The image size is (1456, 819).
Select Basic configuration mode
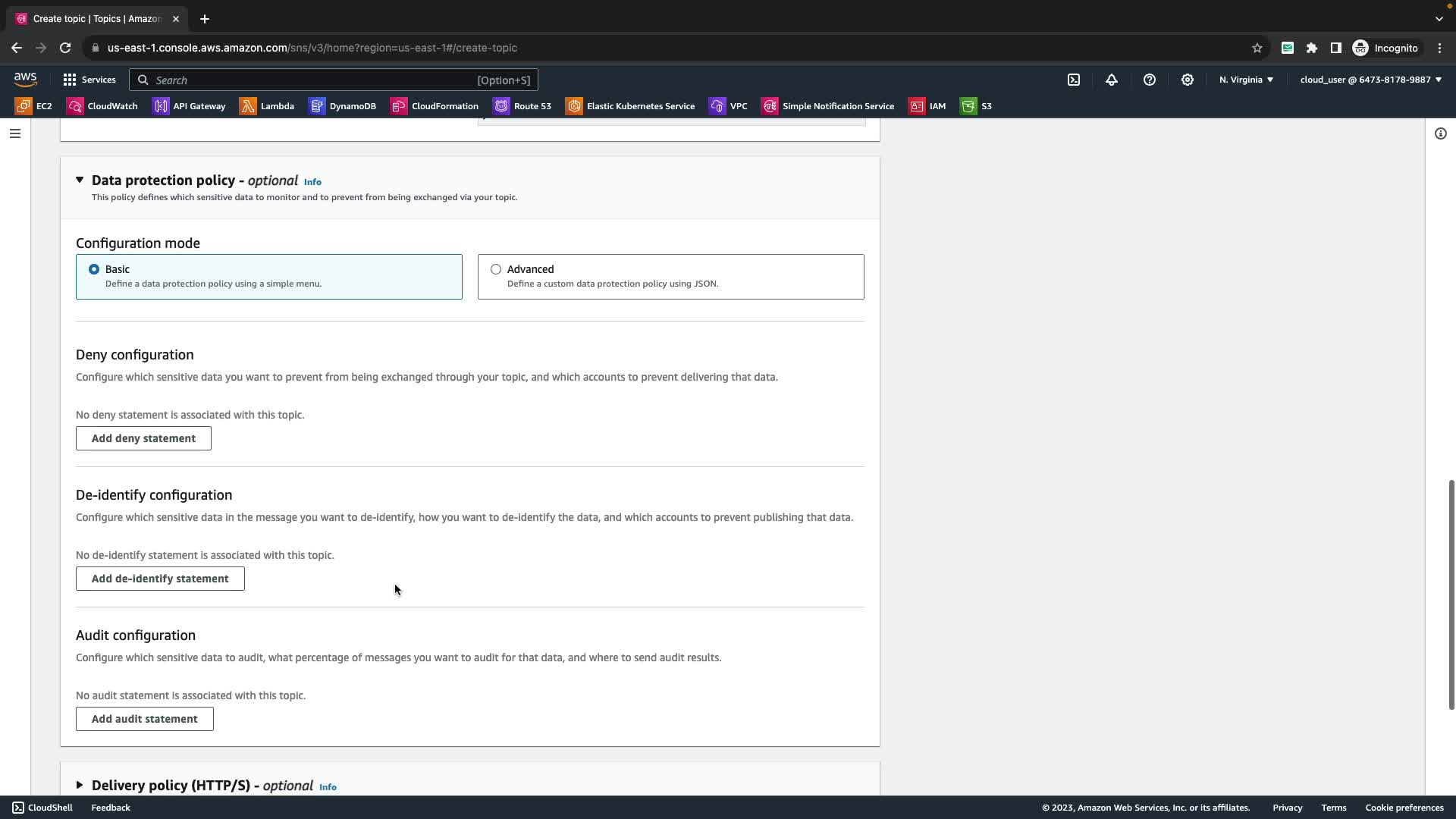94,269
